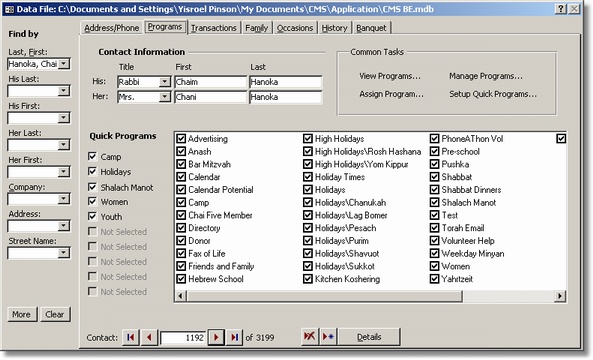Open the Transactions tab
The width and height of the screenshot is (593, 360).
214,28
